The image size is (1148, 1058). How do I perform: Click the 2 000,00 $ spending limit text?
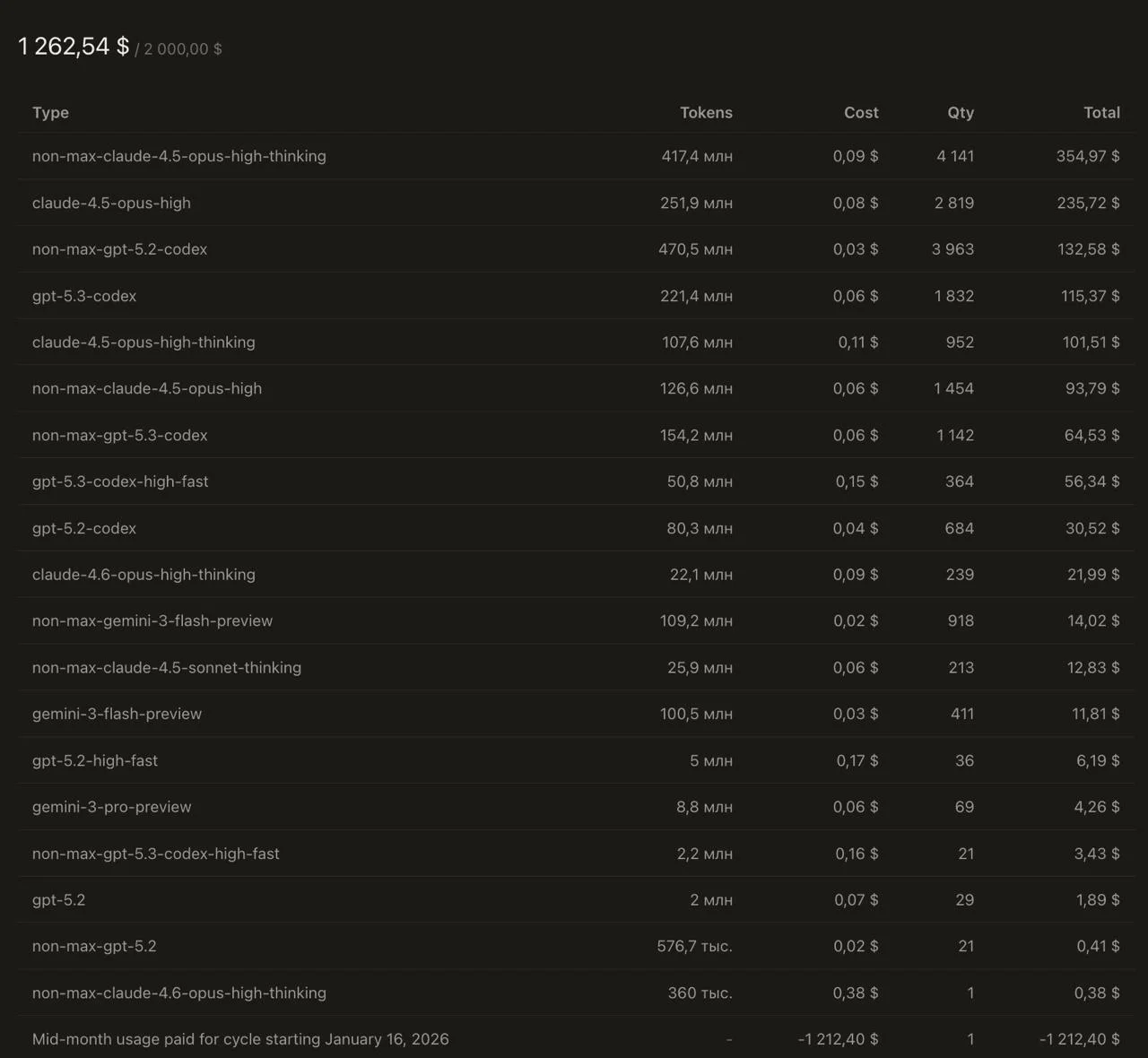coord(183,49)
